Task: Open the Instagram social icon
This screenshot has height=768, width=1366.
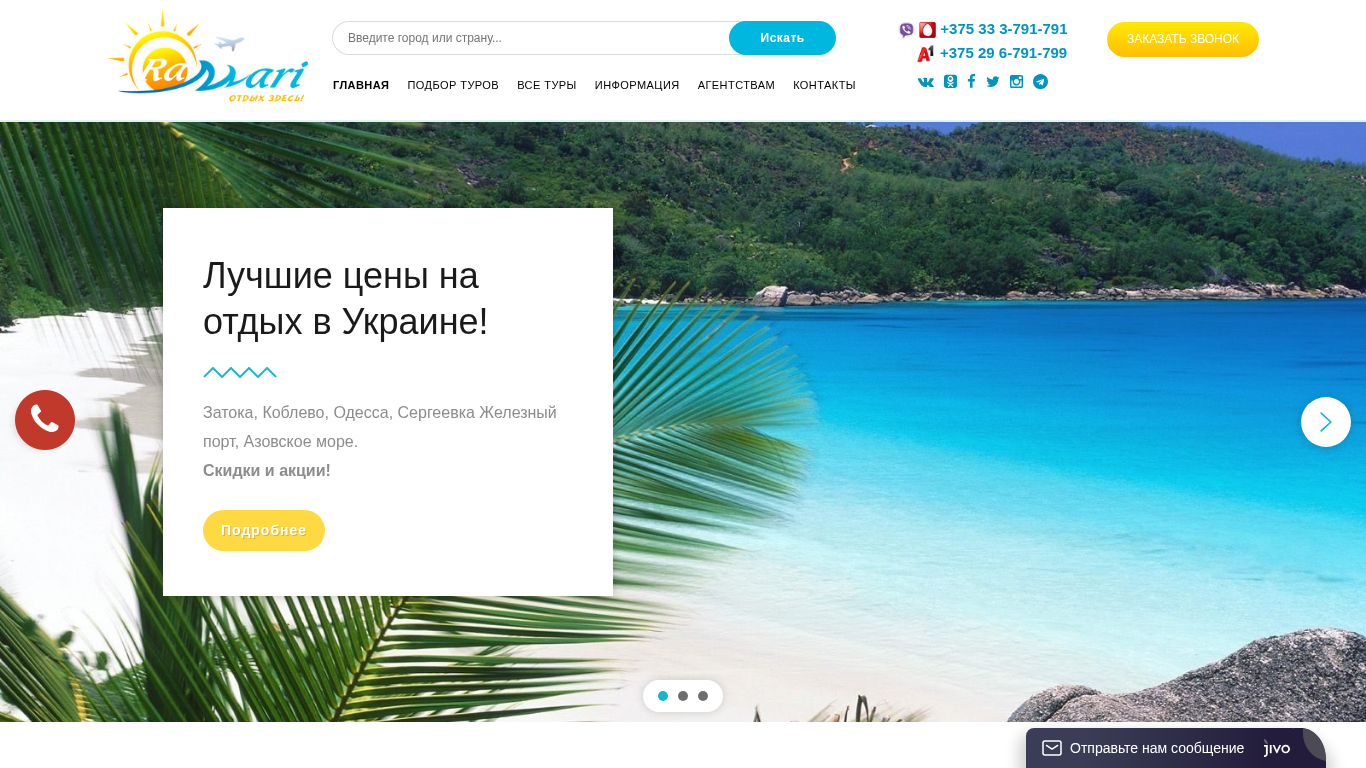Action: [1016, 82]
